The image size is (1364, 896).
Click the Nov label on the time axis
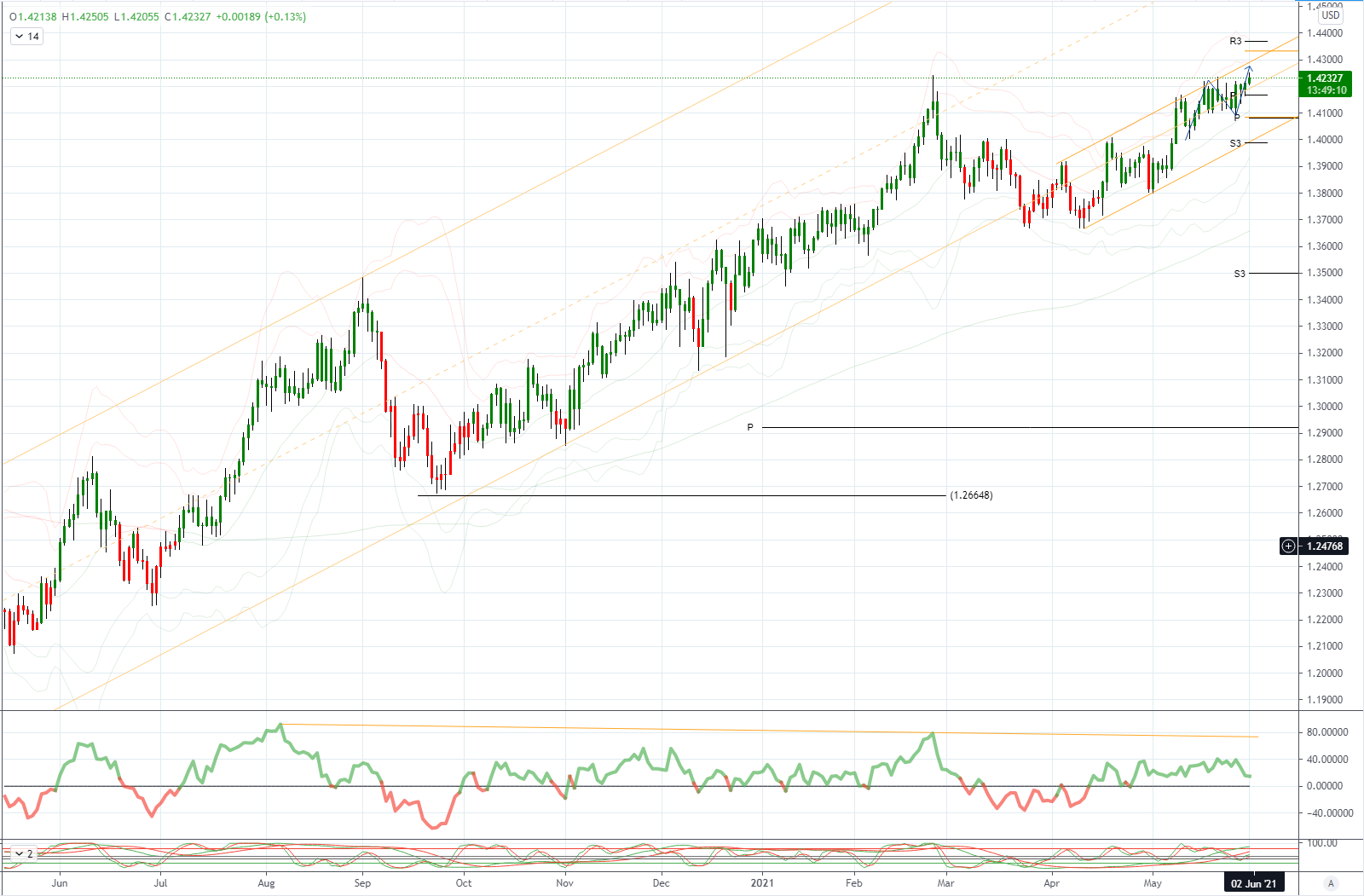[564, 883]
